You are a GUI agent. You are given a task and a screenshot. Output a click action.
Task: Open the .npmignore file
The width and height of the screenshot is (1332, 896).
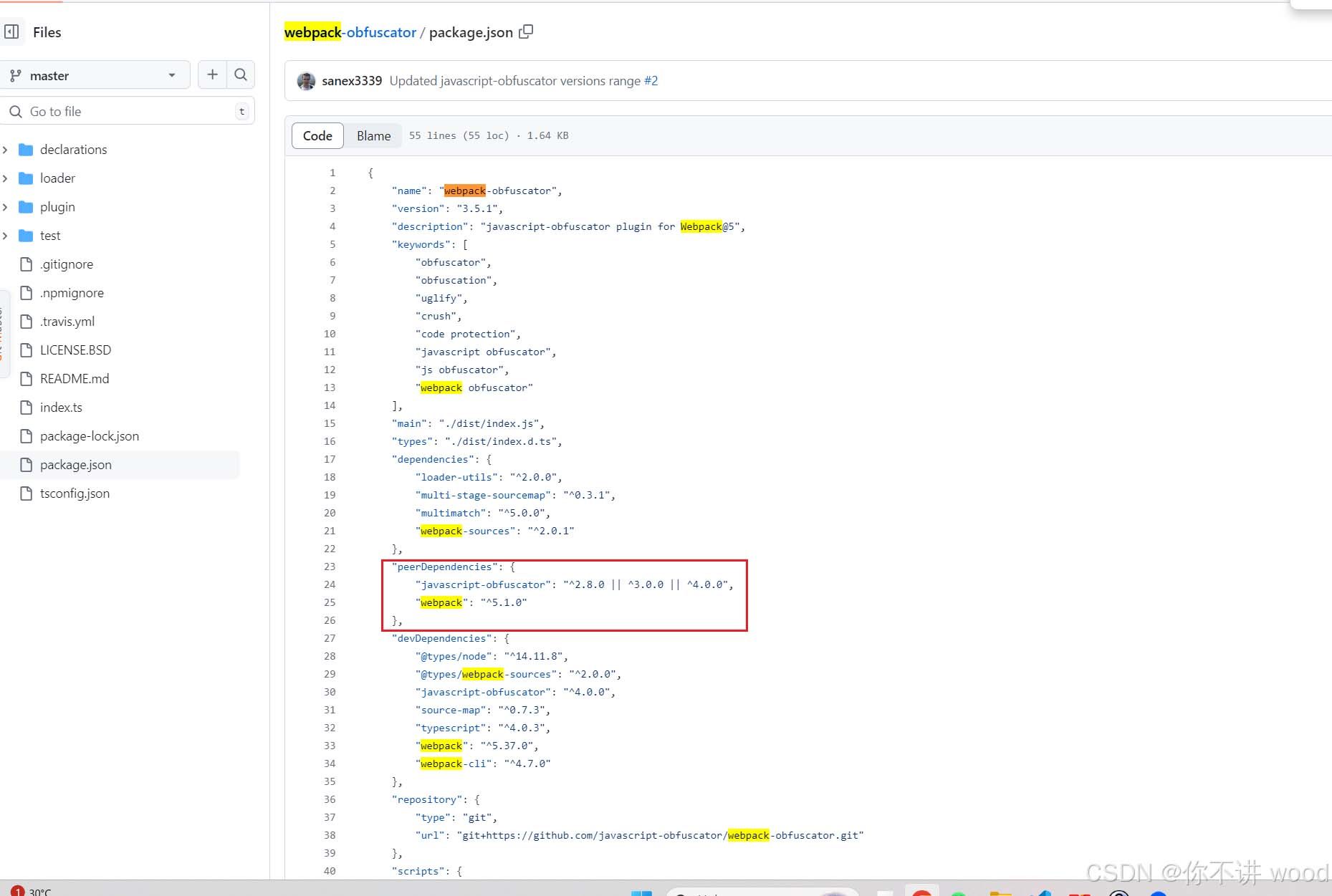click(72, 293)
